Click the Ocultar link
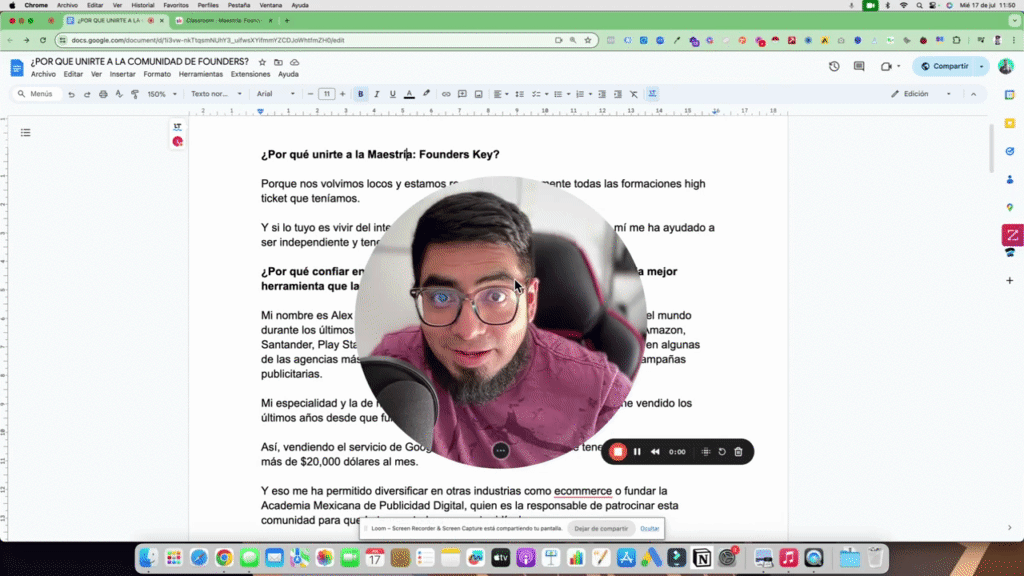 point(649,528)
